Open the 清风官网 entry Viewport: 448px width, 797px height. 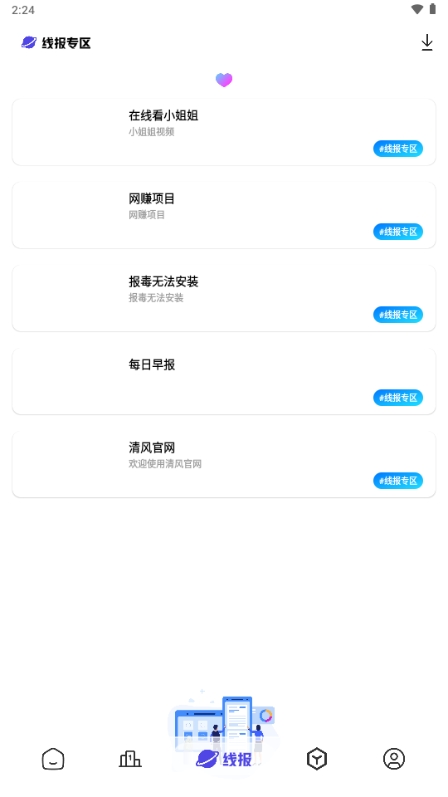point(224,464)
